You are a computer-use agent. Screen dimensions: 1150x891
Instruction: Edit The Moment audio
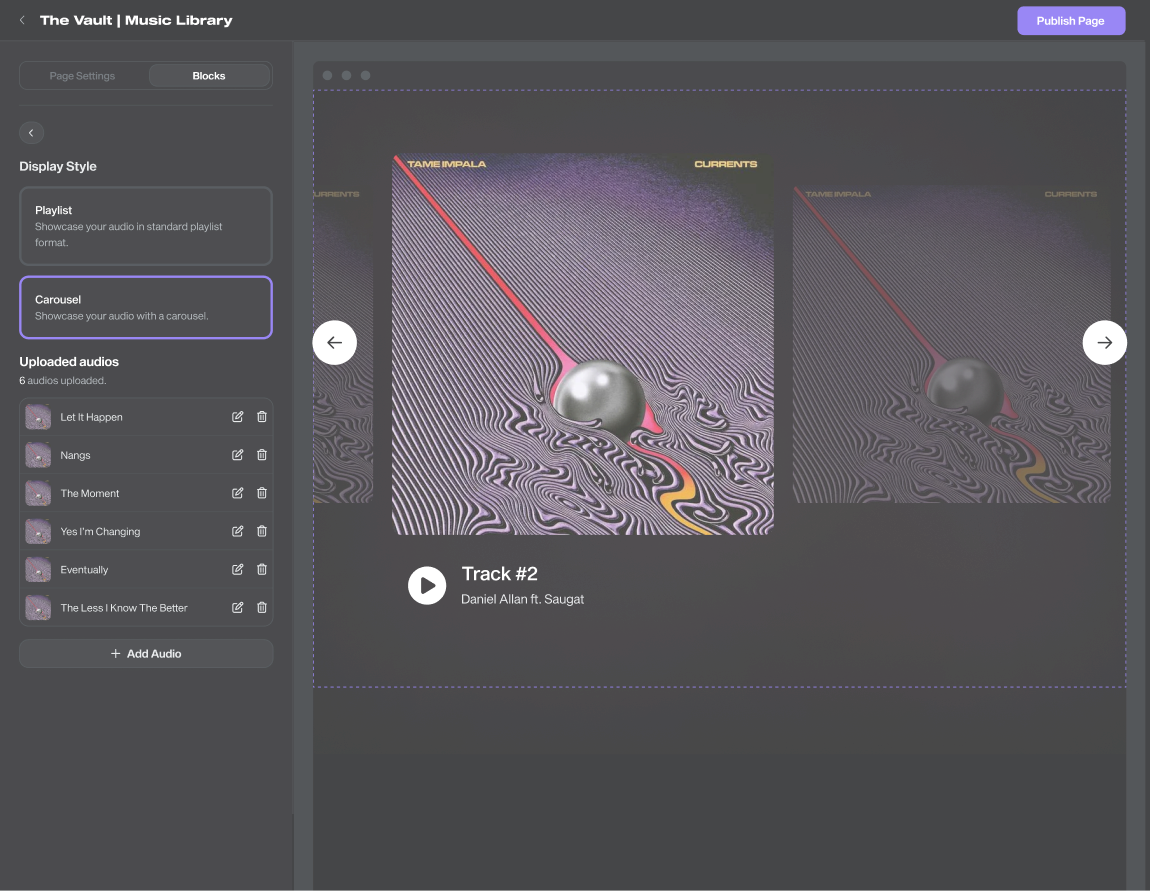pyautogui.click(x=238, y=493)
